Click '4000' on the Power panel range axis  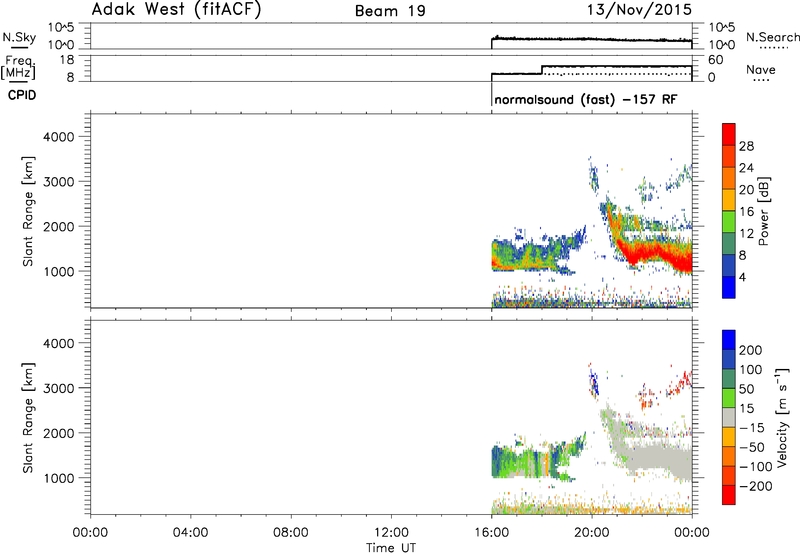click(x=59, y=137)
